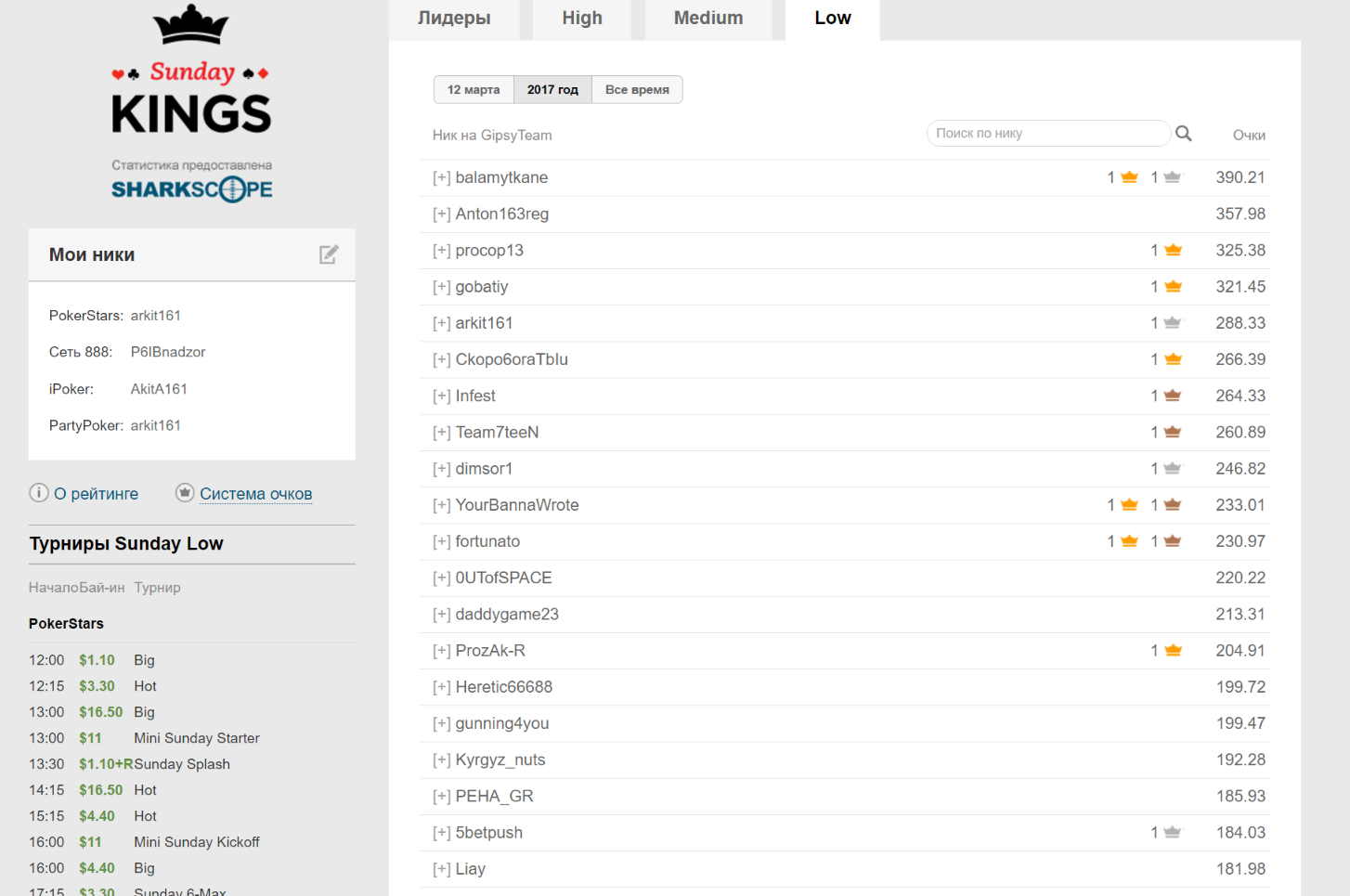Open the О рейтинге link

(x=96, y=494)
